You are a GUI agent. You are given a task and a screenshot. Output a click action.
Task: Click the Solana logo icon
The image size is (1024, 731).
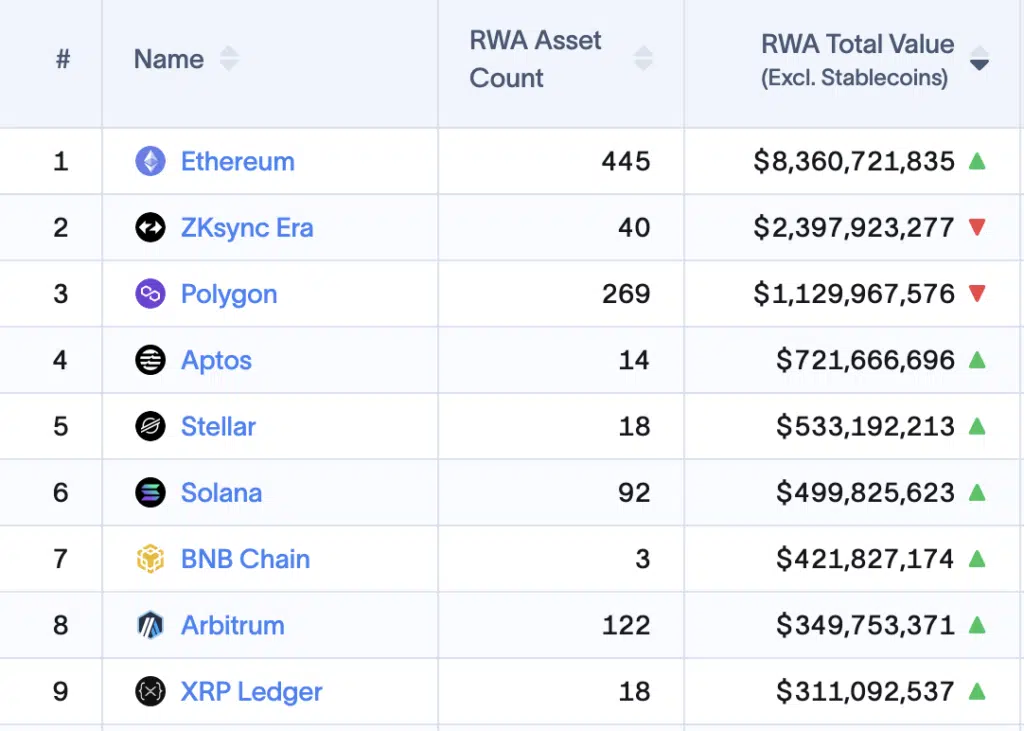[150, 492]
